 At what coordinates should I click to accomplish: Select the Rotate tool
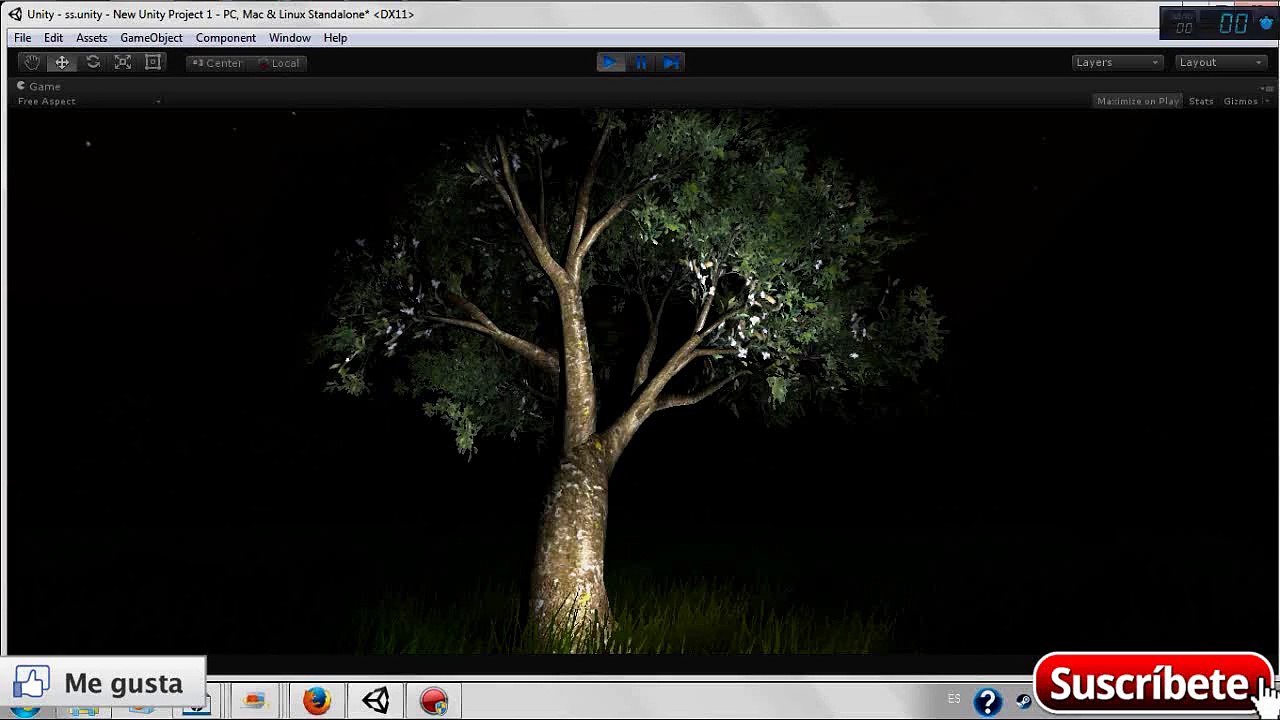(93, 62)
